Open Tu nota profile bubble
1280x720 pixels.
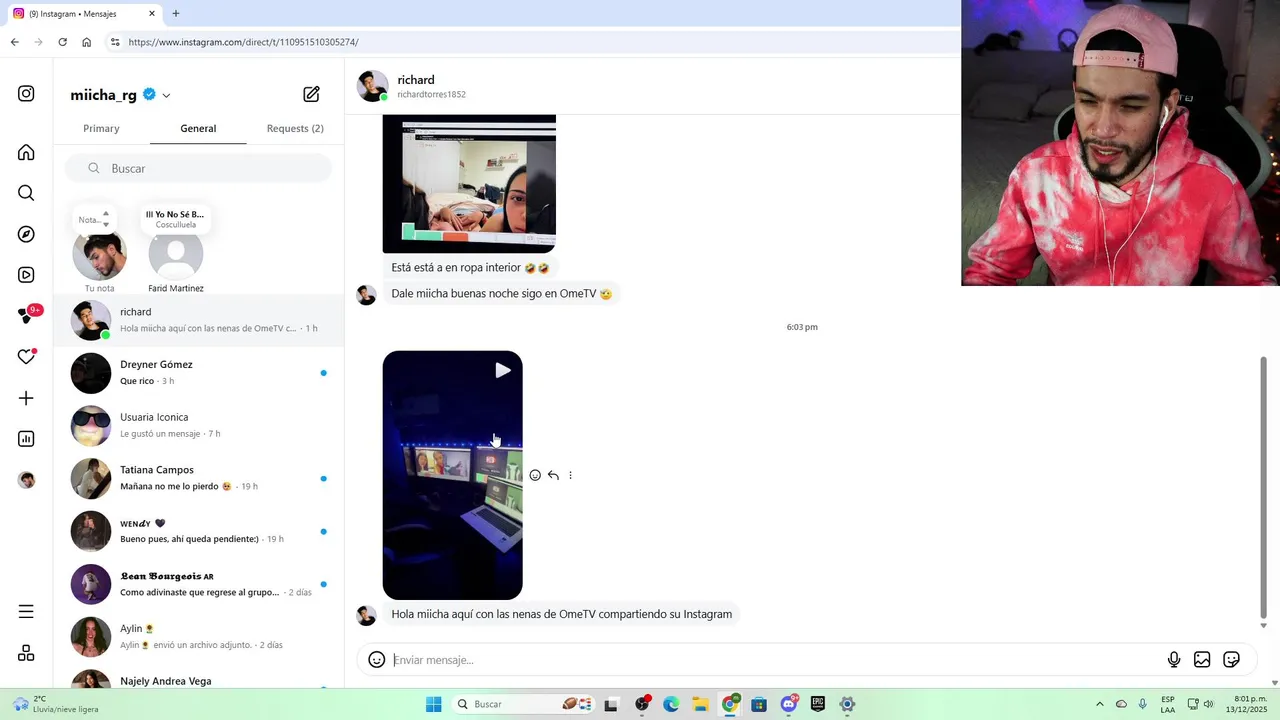point(99,254)
